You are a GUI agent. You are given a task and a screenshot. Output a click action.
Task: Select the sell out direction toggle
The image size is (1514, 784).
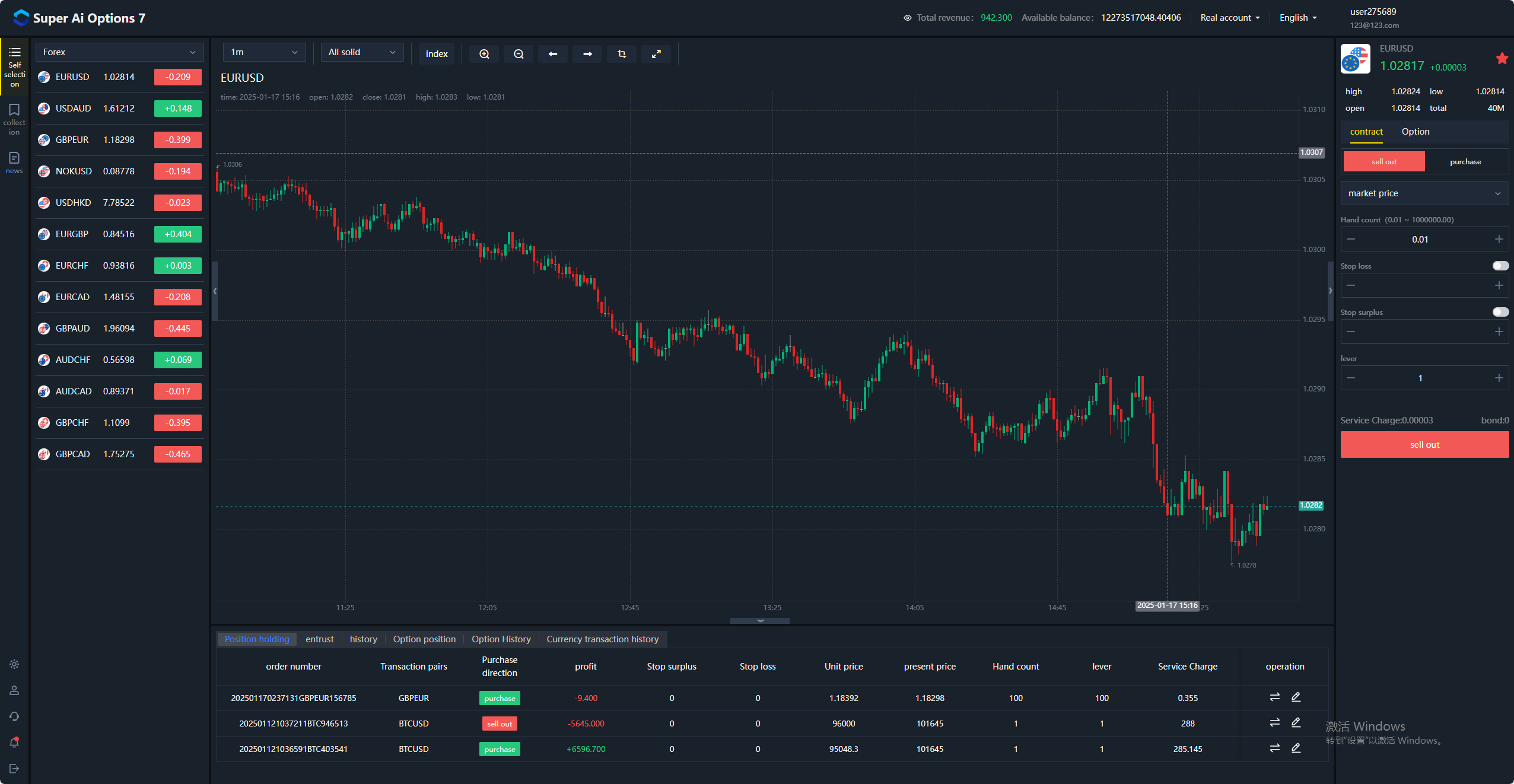click(1383, 161)
